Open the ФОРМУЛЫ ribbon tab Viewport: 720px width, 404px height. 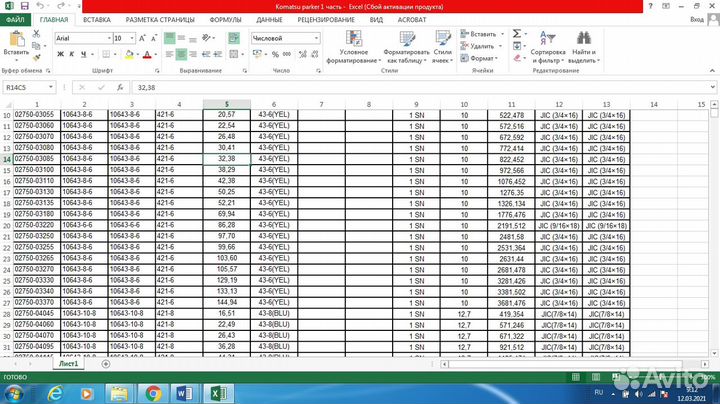coord(225,19)
